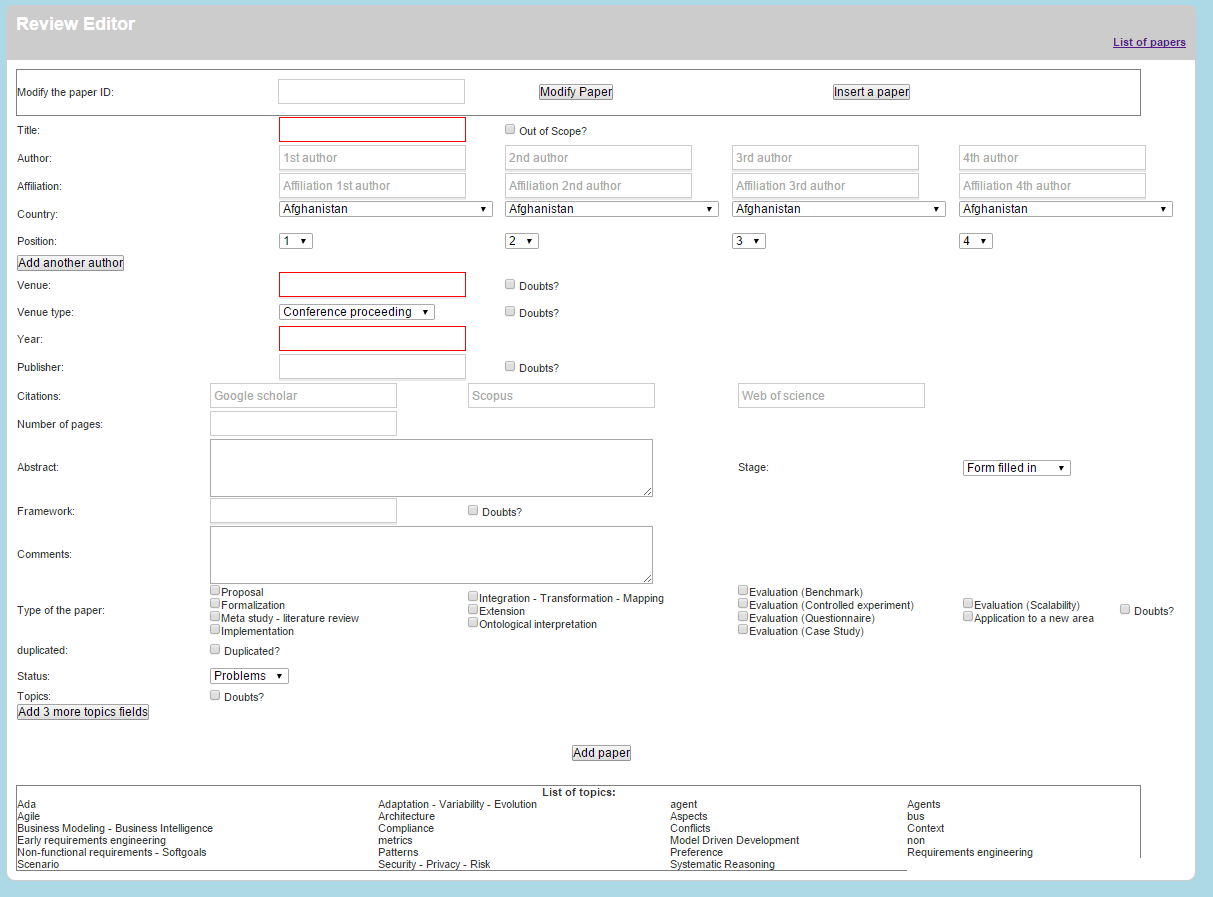This screenshot has width=1213, height=897.
Task: Check the Doubts? box beside Venue type
Action: tap(510, 311)
